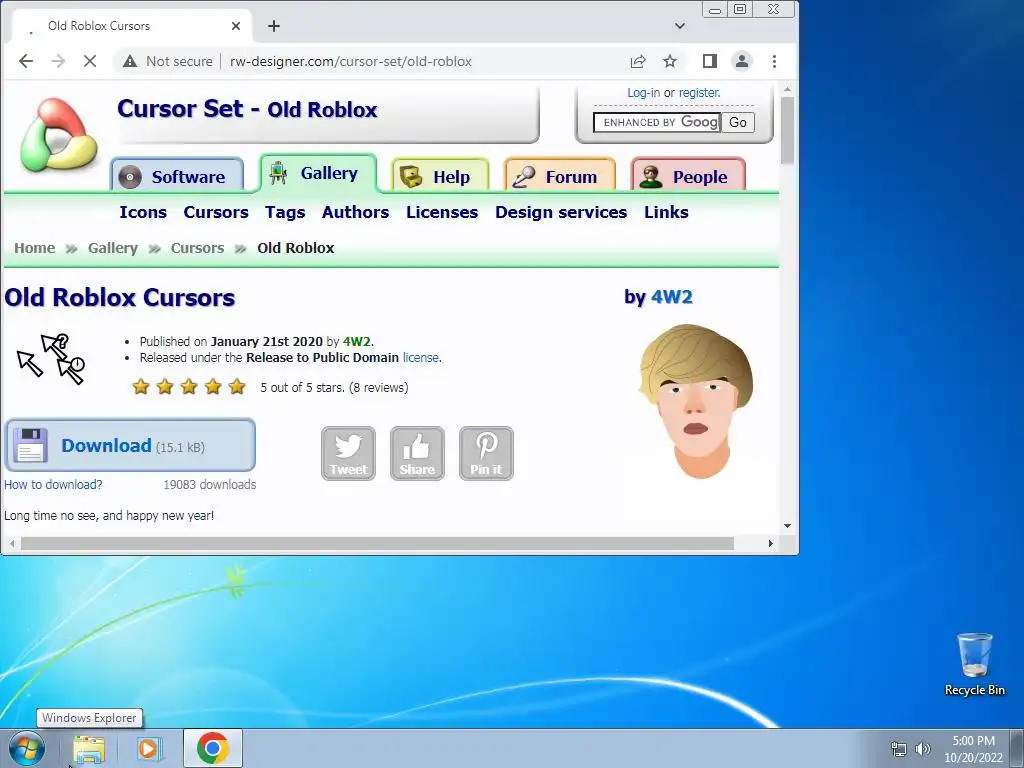Click the horizontal scrollbar thumb

point(377,543)
